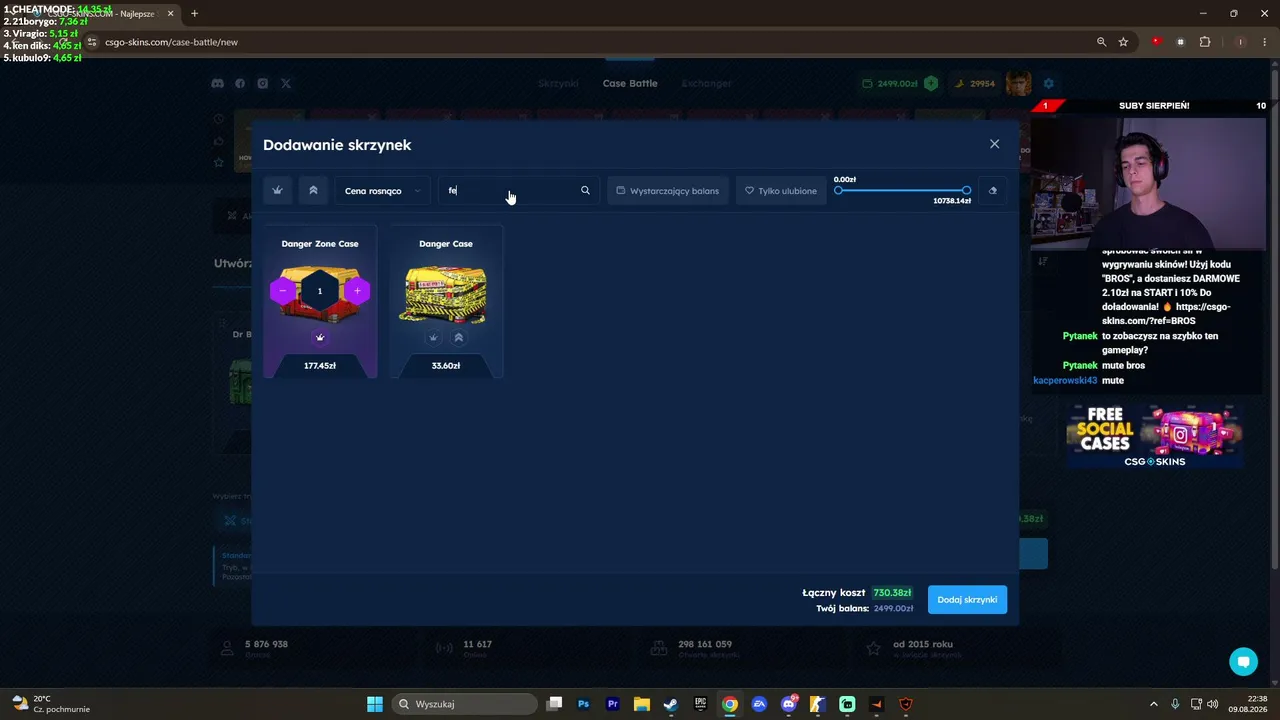Screen dimensions: 1280x720
Task: Decrease Danger Zone Case quantity with minus
Action: point(283,291)
